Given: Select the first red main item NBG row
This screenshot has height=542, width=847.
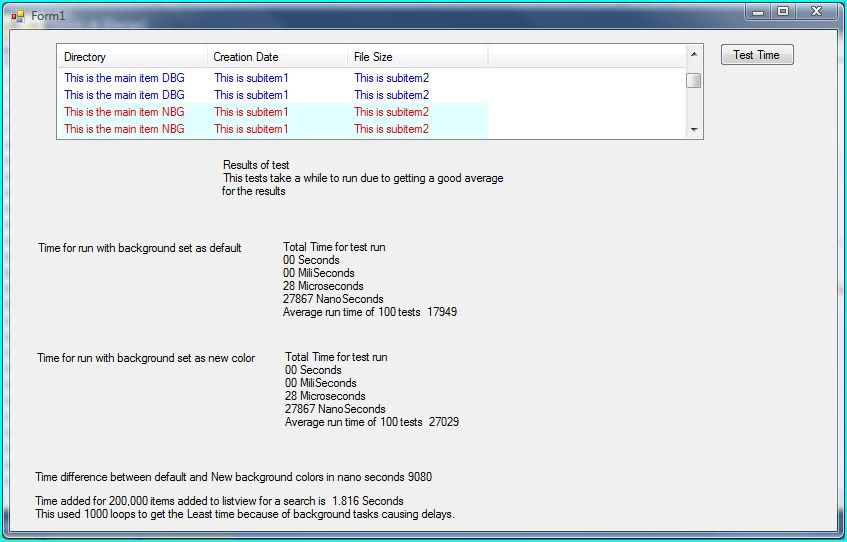Looking at the screenshot, I should coord(124,112).
